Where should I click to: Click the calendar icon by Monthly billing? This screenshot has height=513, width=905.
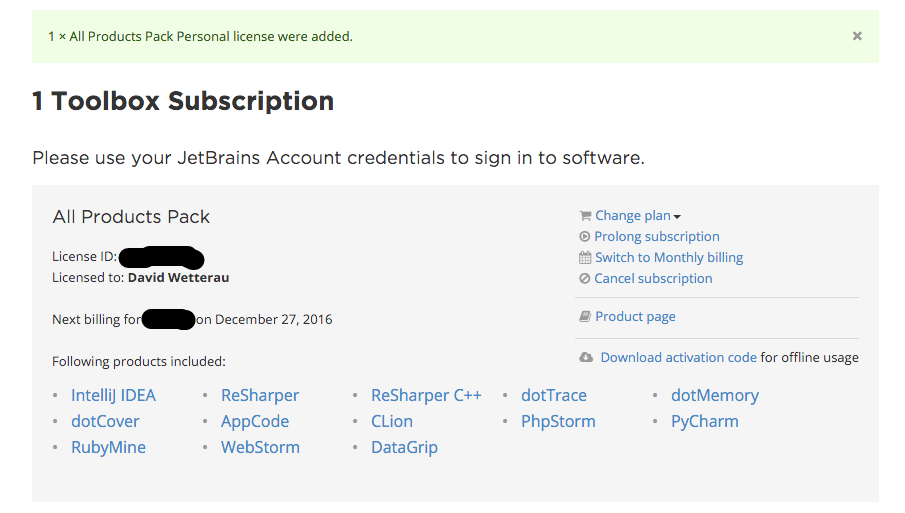585,257
